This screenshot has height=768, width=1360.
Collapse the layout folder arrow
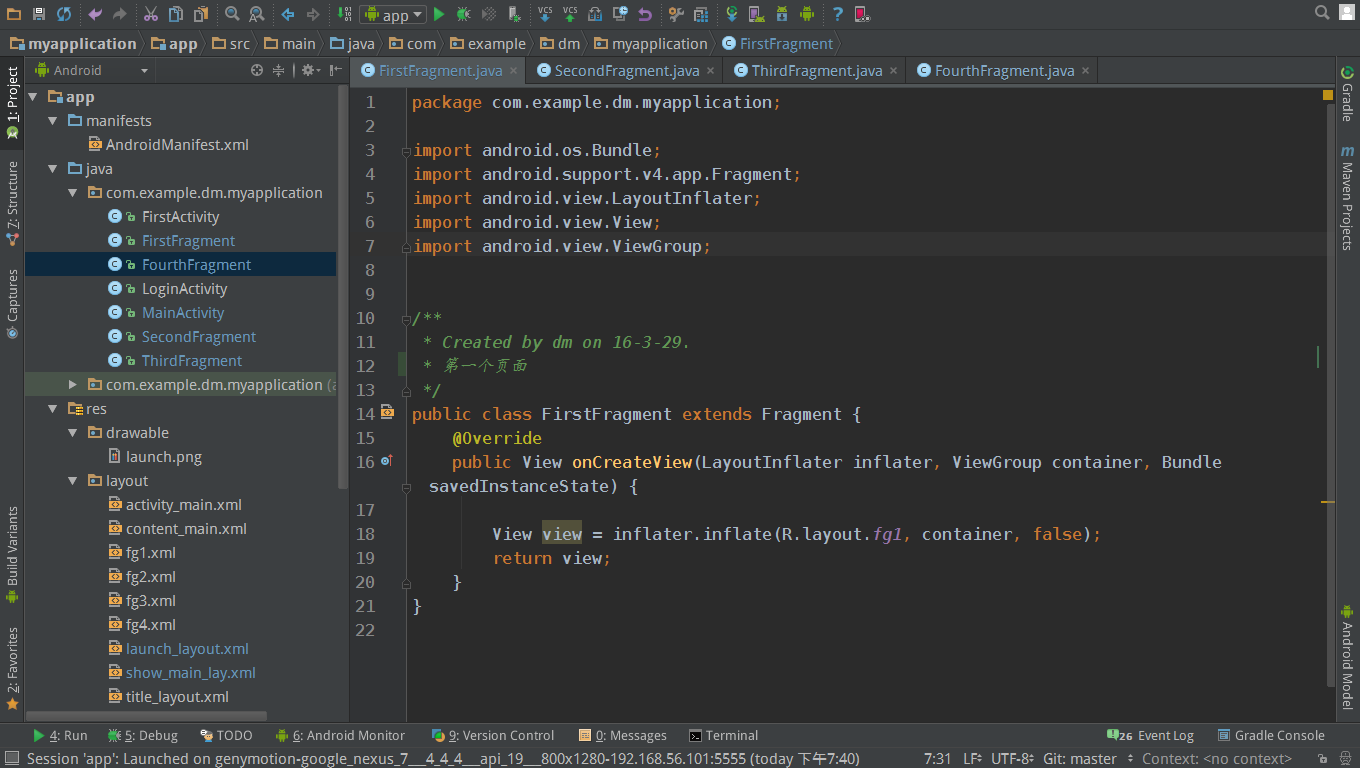pos(73,481)
